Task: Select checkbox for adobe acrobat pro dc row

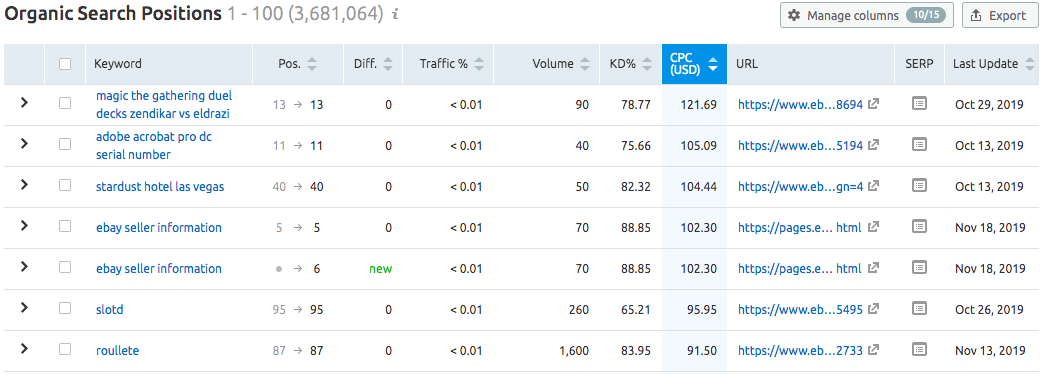Action: pyautogui.click(x=65, y=144)
